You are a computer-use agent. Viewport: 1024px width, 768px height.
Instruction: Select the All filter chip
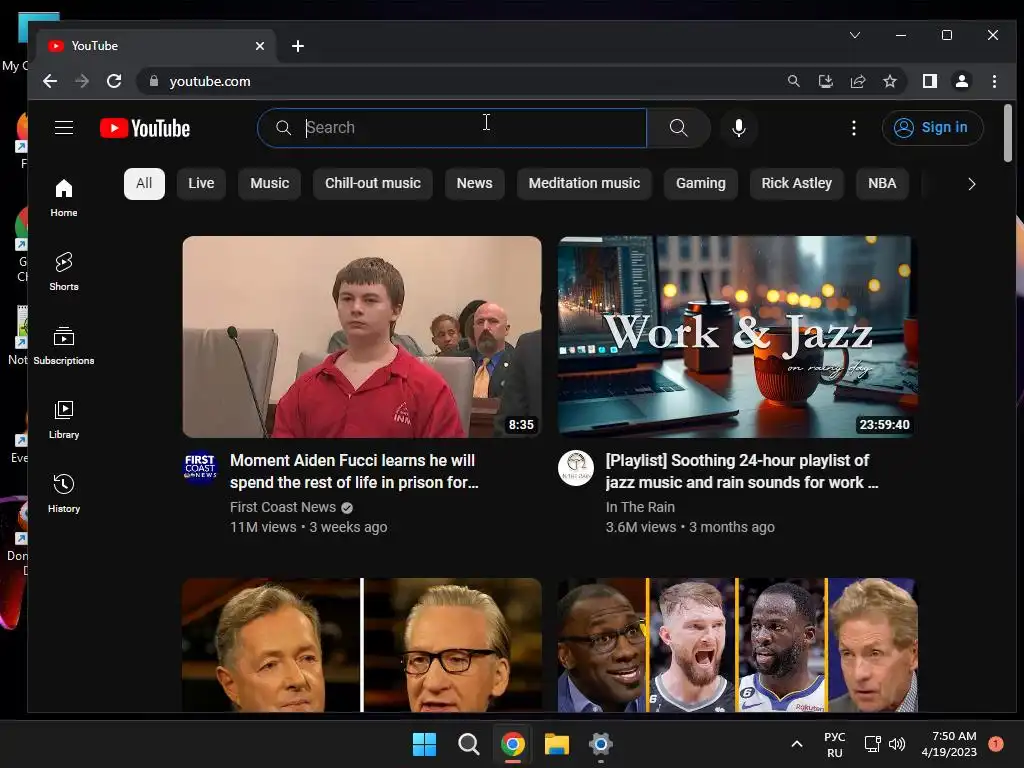[144, 184]
